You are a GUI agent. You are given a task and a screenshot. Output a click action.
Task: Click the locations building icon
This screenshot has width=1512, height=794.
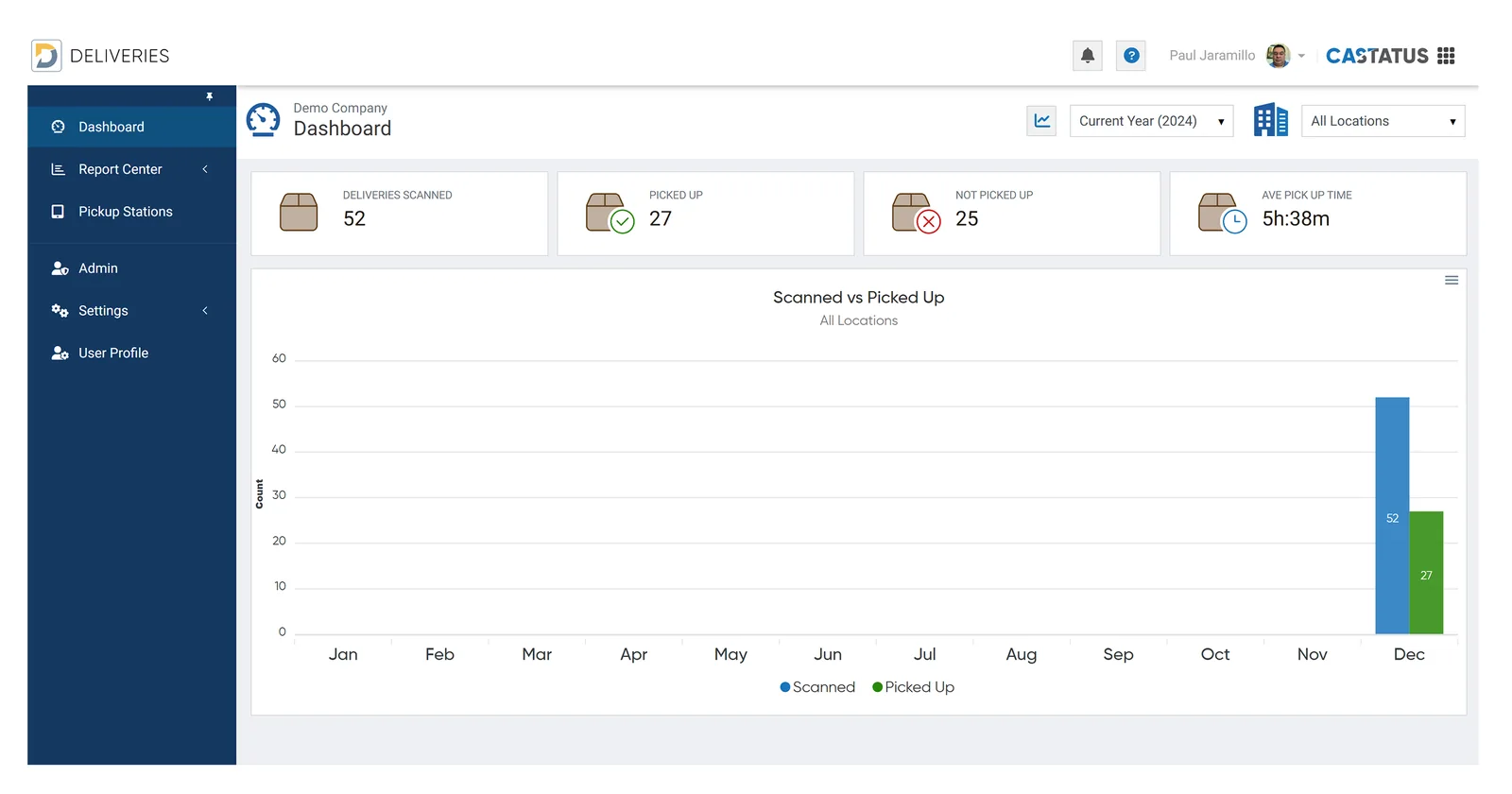(x=1271, y=120)
